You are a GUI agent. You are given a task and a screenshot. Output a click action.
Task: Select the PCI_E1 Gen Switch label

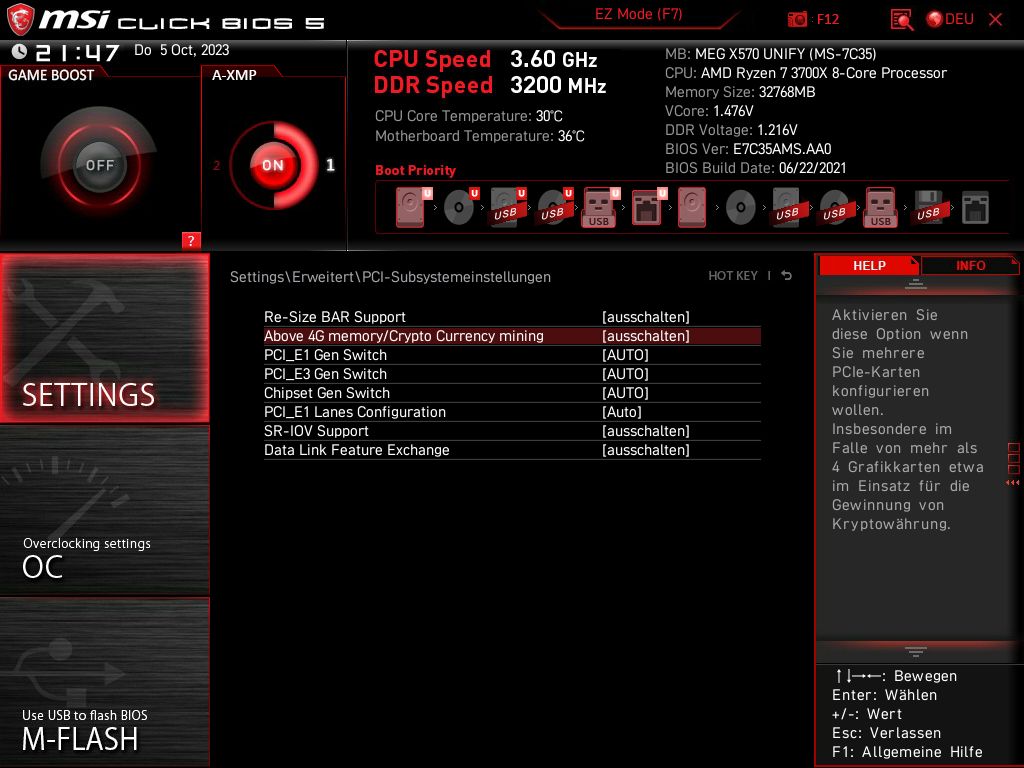[x=325, y=355]
